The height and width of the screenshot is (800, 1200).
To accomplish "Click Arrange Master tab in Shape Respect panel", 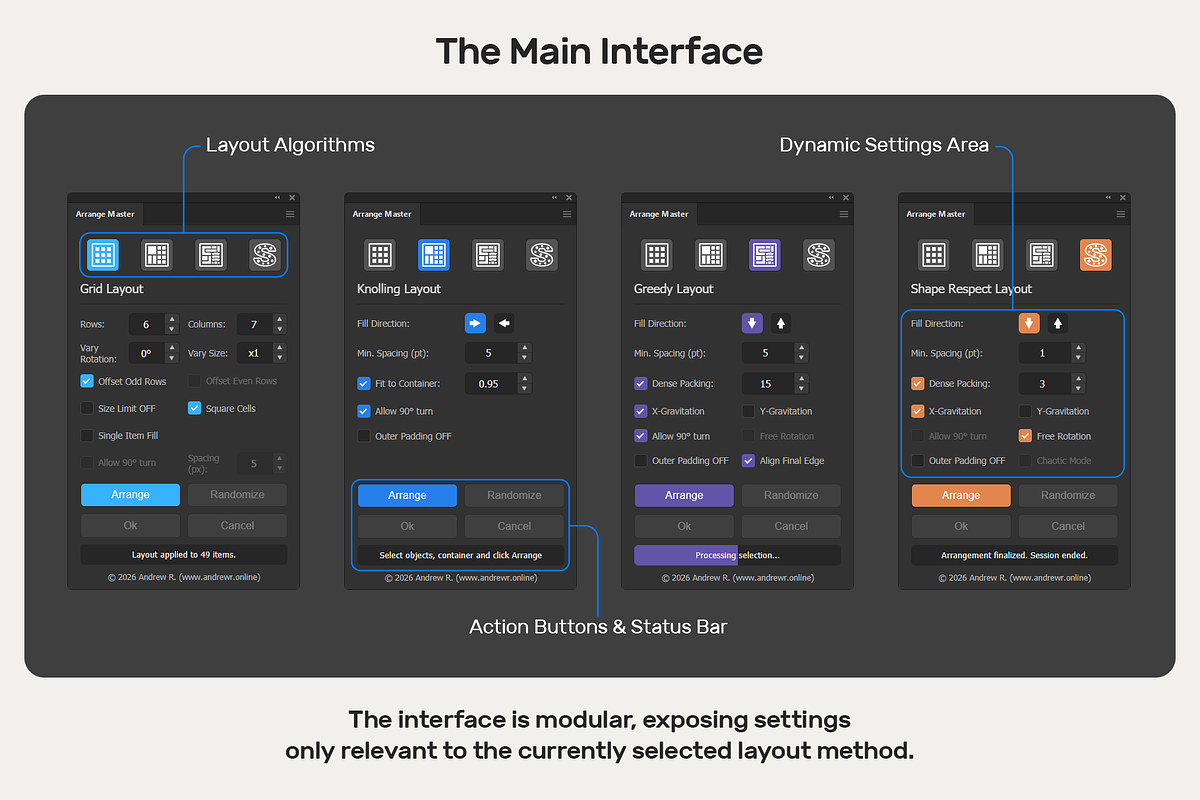I will point(936,214).
